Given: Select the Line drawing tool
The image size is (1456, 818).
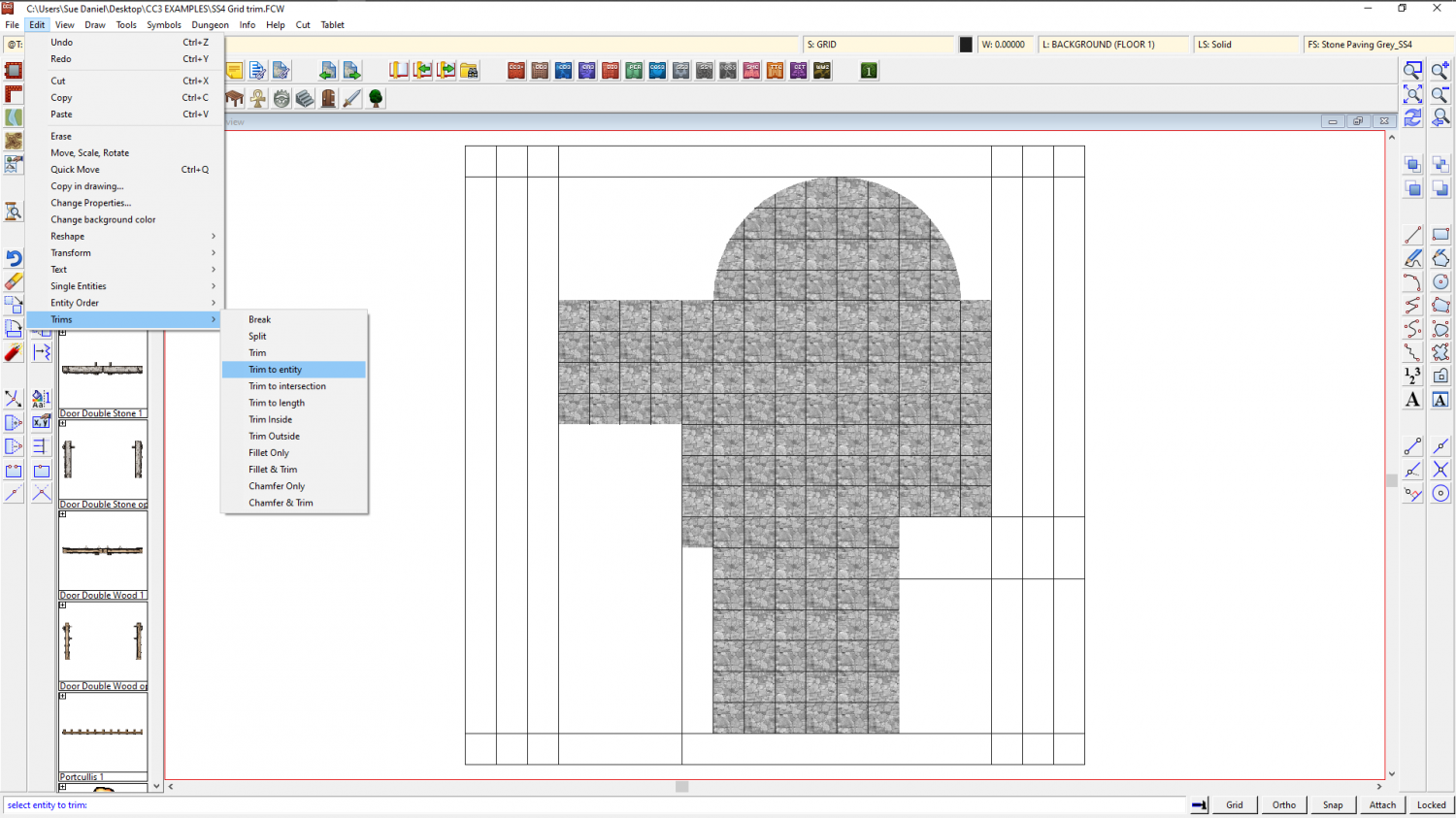Looking at the screenshot, I should 1412,235.
